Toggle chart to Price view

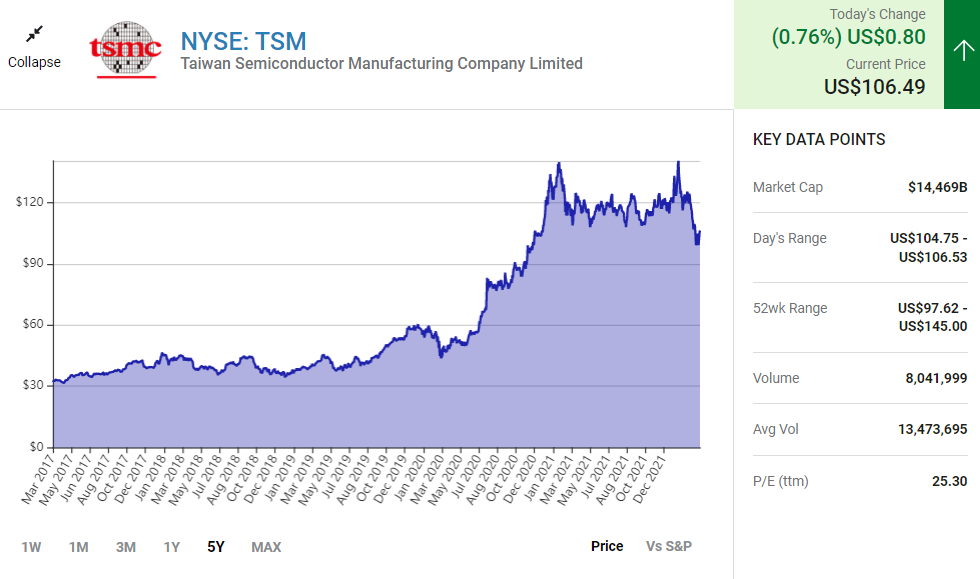tap(607, 546)
